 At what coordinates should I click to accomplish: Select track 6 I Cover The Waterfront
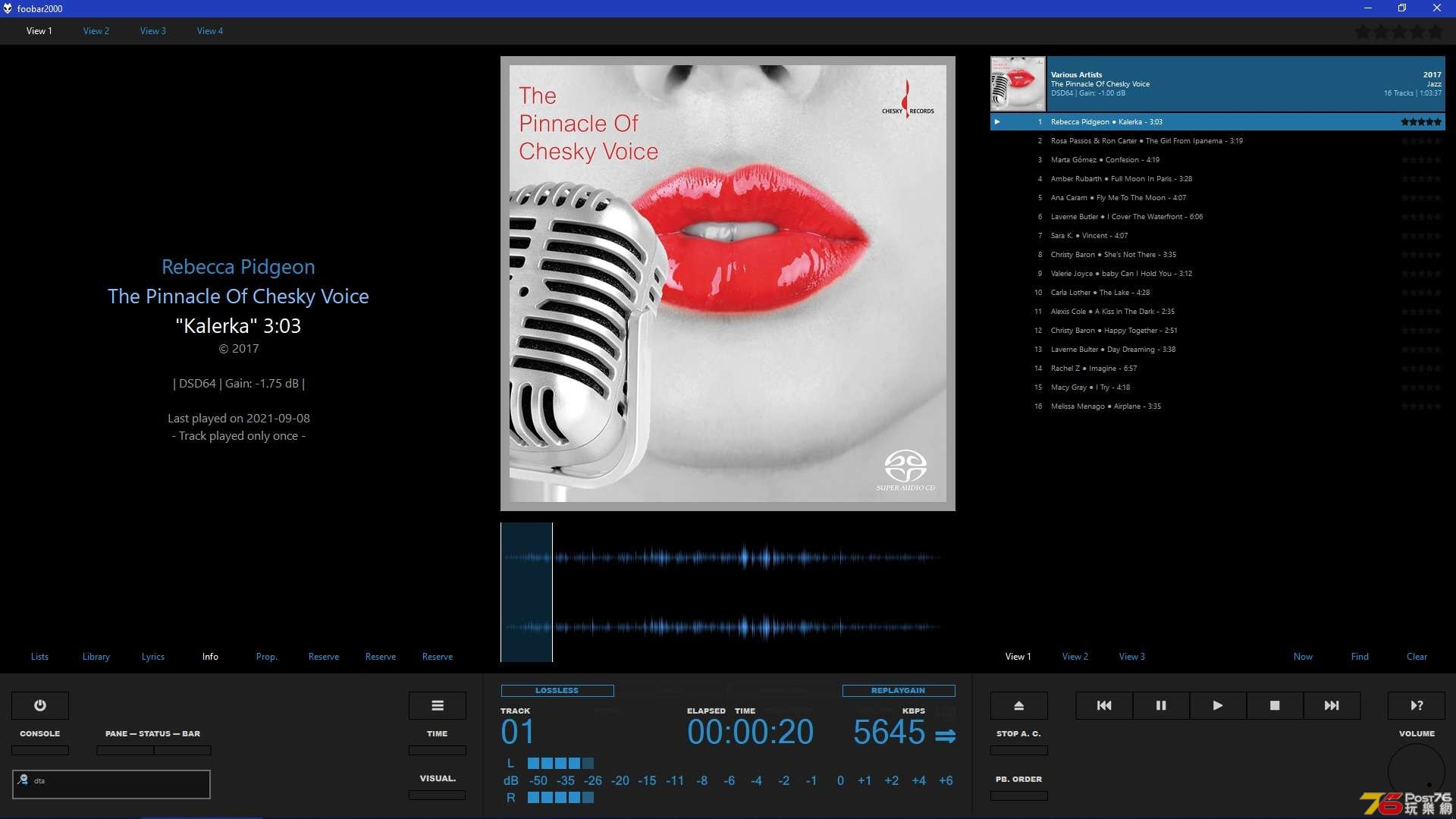pyautogui.click(x=1217, y=217)
